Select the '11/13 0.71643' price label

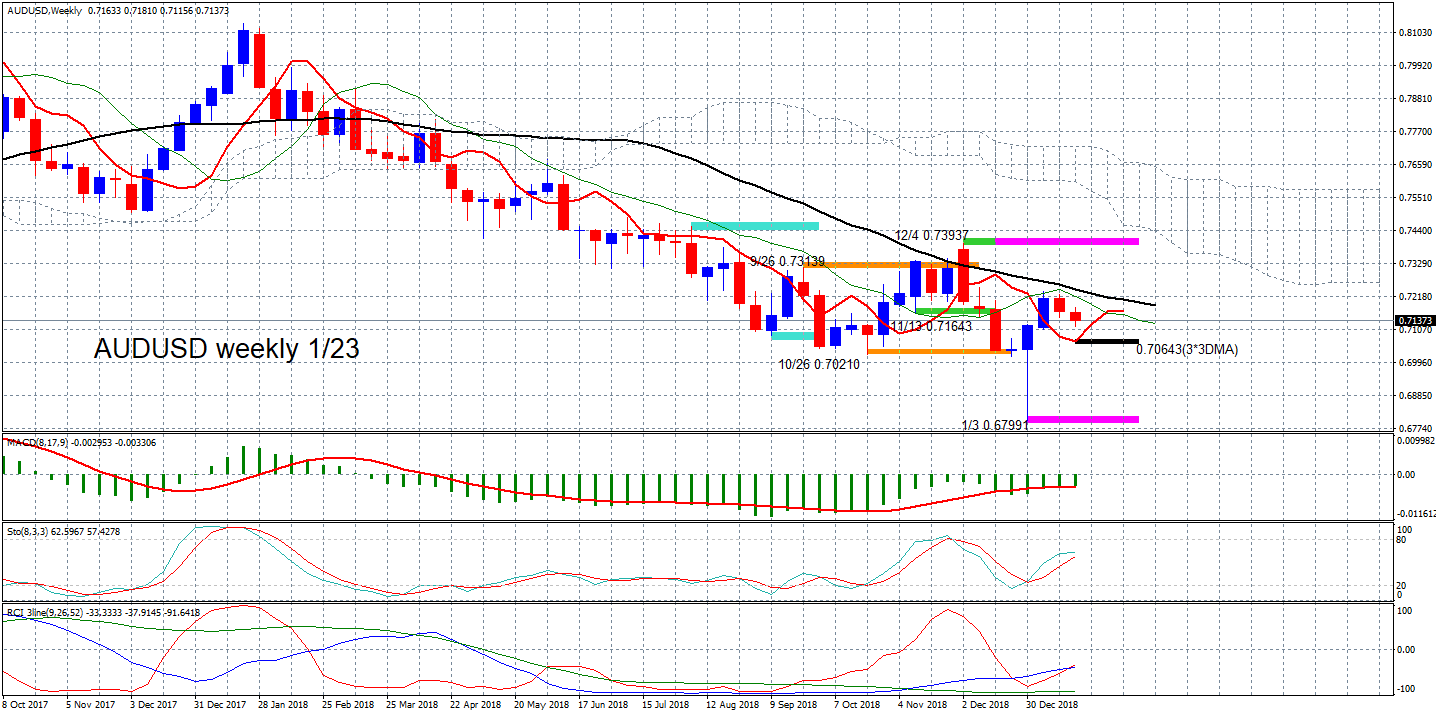pyautogui.click(x=931, y=326)
